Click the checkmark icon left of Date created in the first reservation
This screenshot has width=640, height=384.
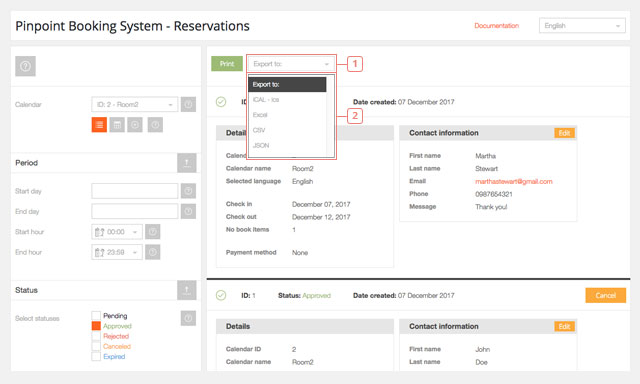pos(221,102)
